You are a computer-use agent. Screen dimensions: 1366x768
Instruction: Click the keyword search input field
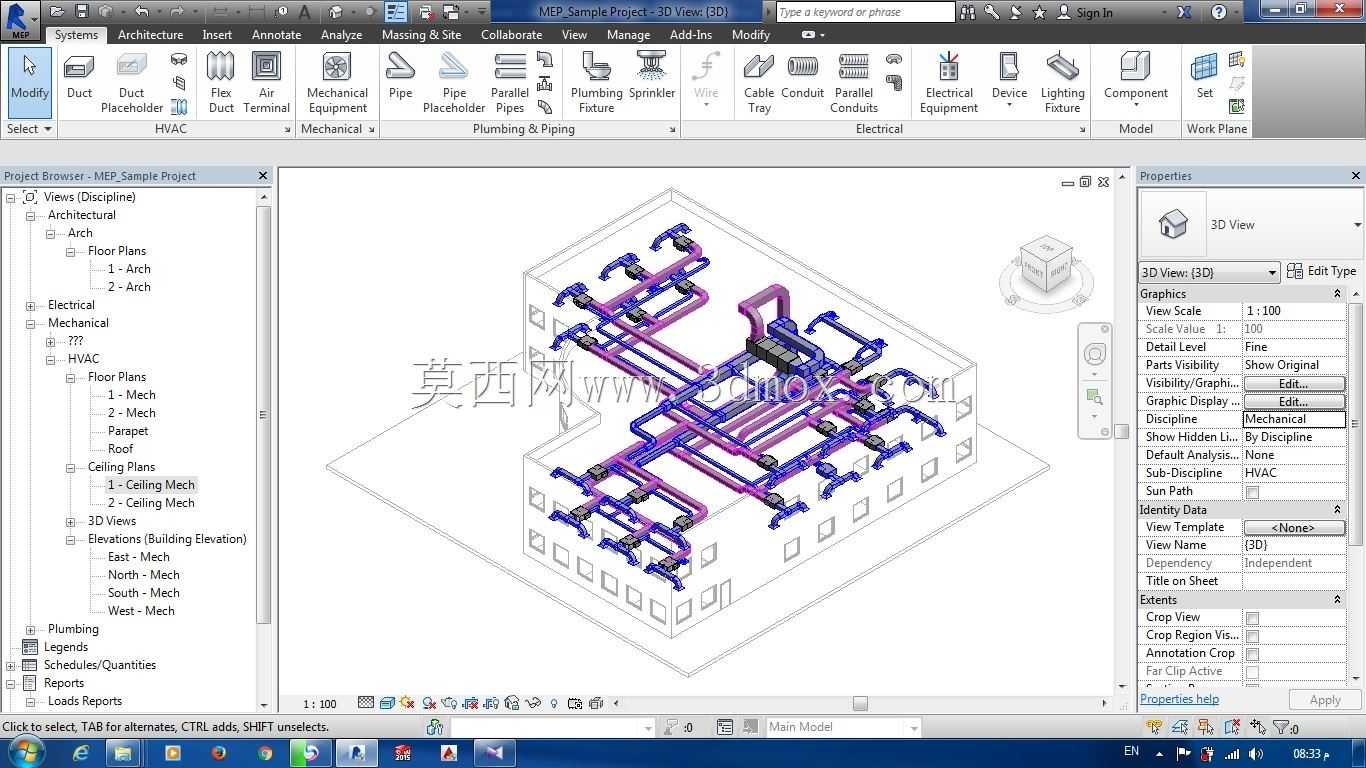(865, 12)
